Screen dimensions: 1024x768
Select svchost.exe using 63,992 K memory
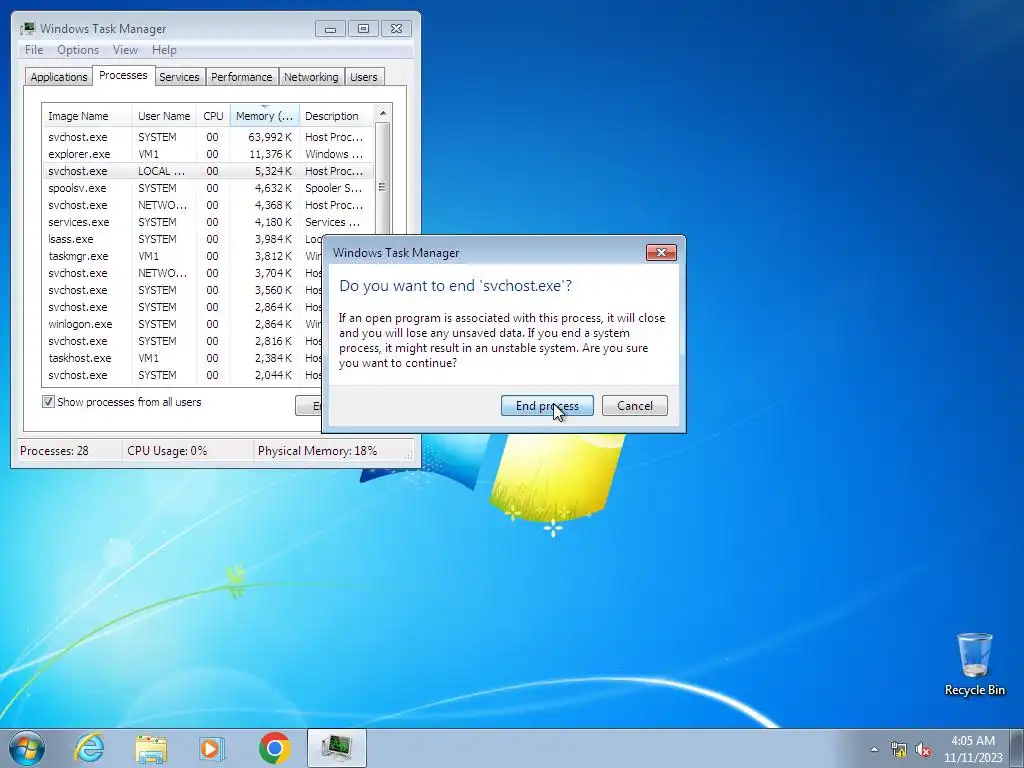[208, 137]
